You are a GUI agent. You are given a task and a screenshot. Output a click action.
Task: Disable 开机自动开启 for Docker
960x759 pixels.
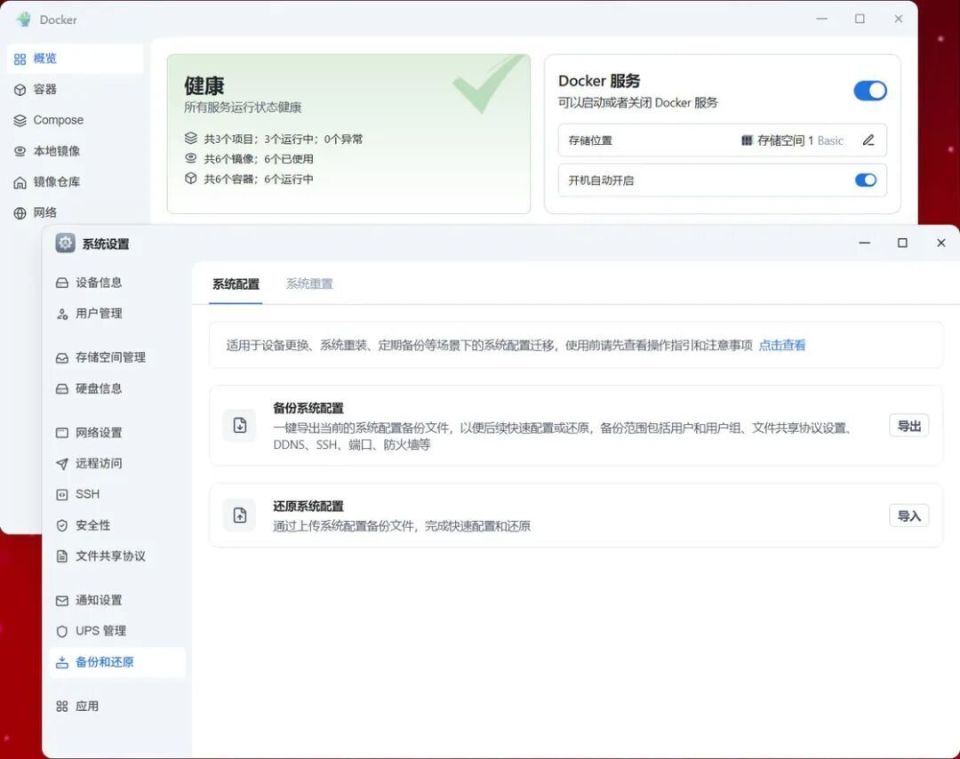866,181
